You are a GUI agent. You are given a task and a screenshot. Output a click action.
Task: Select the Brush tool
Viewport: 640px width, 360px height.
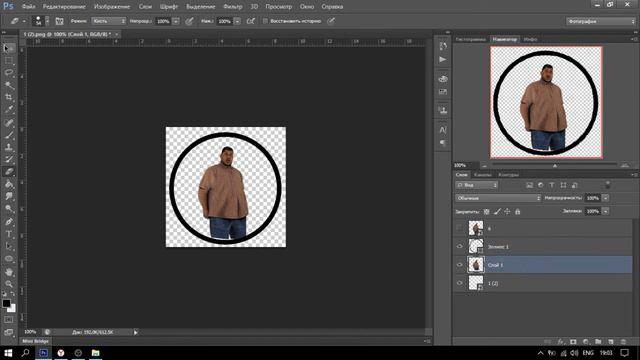9,135
